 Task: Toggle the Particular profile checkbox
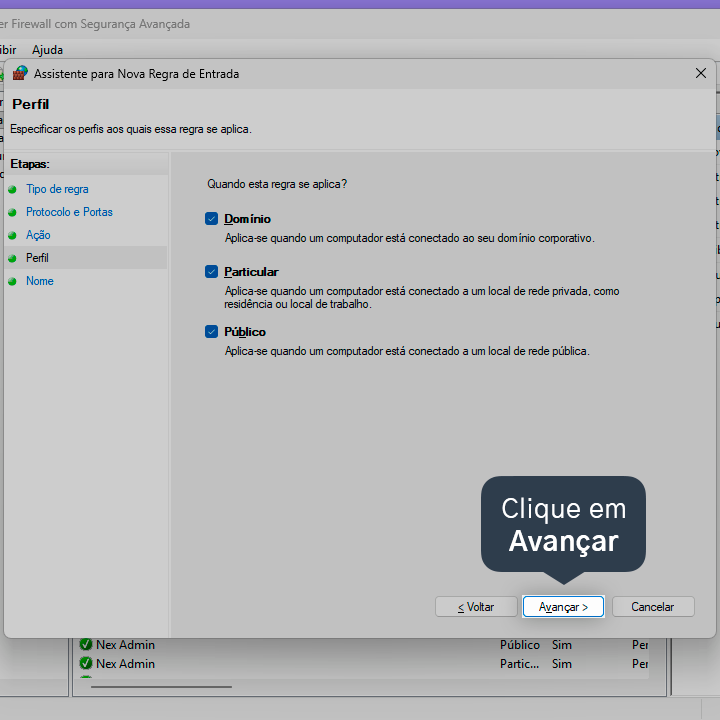click(x=211, y=272)
